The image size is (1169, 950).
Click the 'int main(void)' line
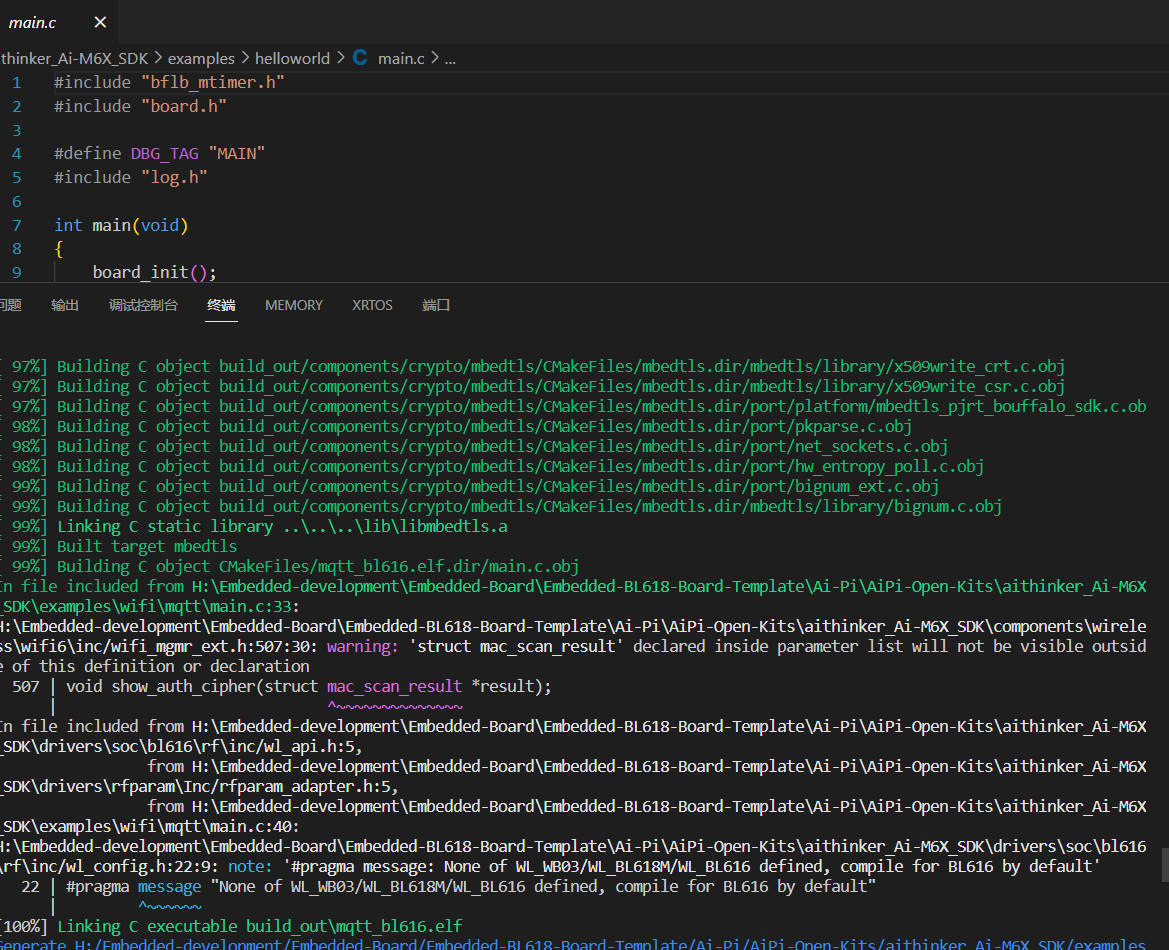coord(122,225)
